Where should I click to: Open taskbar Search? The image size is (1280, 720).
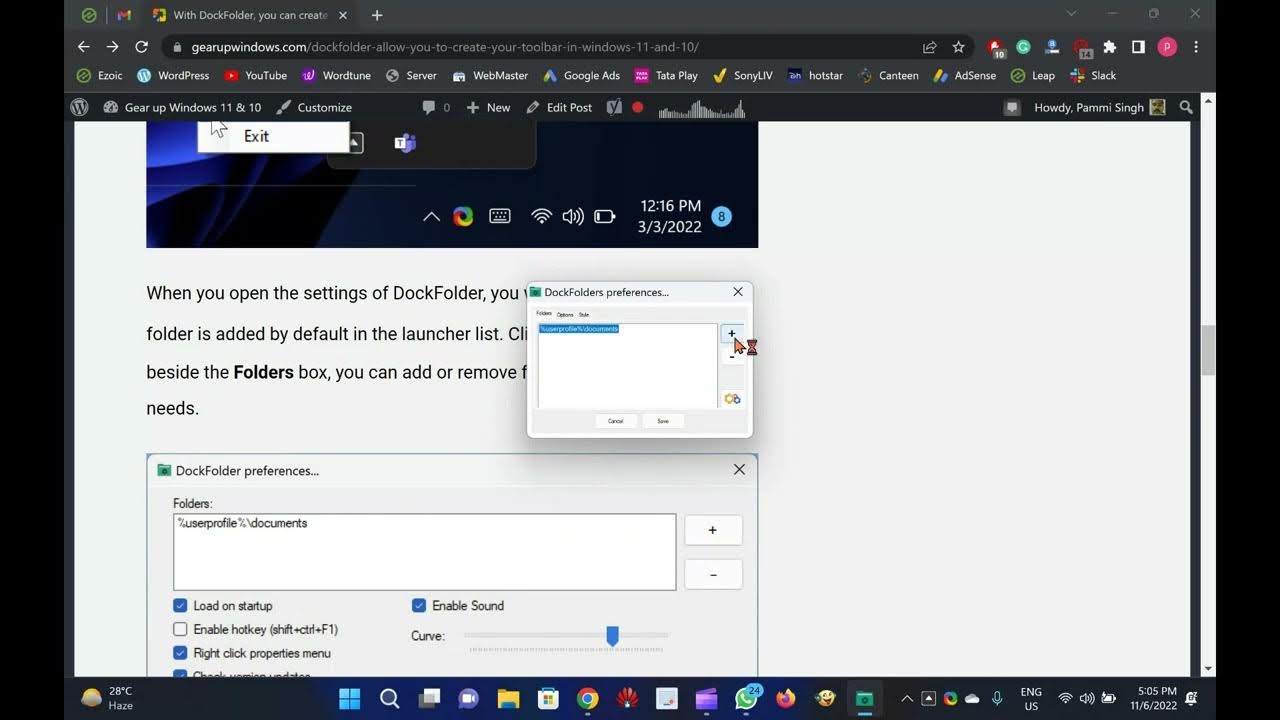tap(389, 698)
